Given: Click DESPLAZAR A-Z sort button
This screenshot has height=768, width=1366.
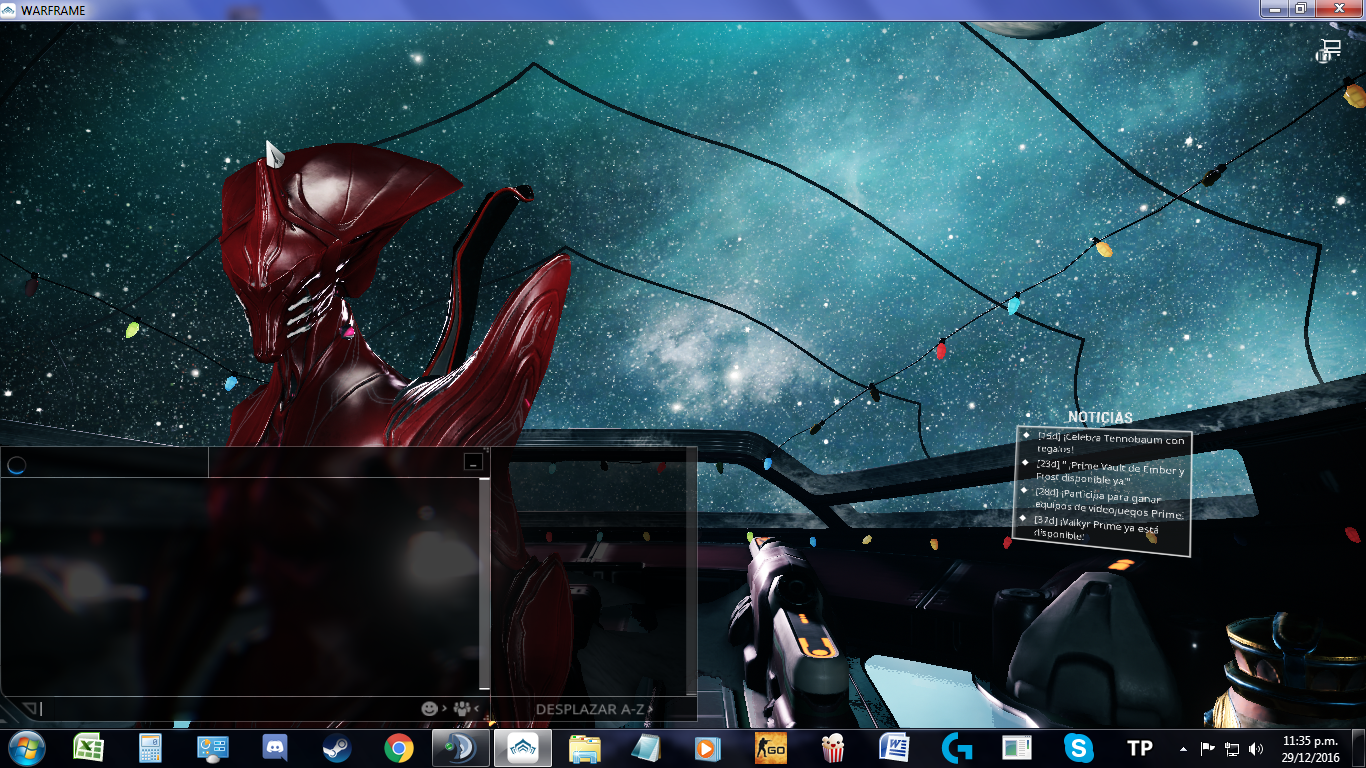Looking at the screenshot, I should point(594,709).
